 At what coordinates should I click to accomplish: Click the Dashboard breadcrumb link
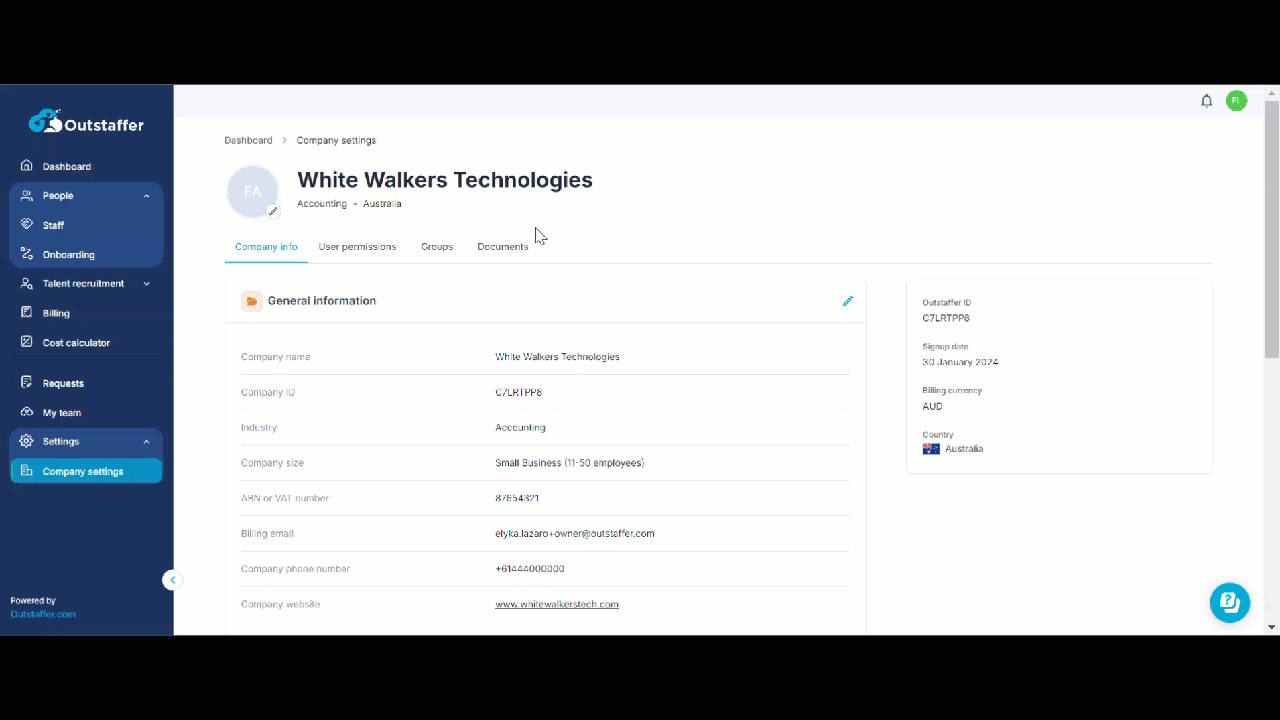[248, 141]
